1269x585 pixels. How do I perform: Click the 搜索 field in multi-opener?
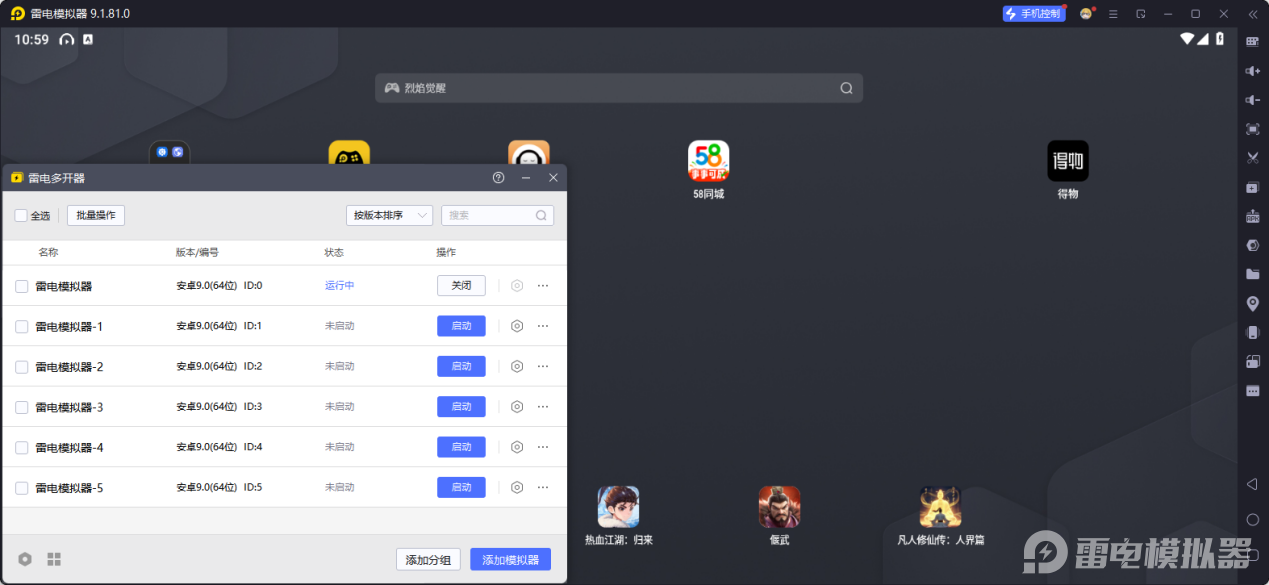click(497, 215)
